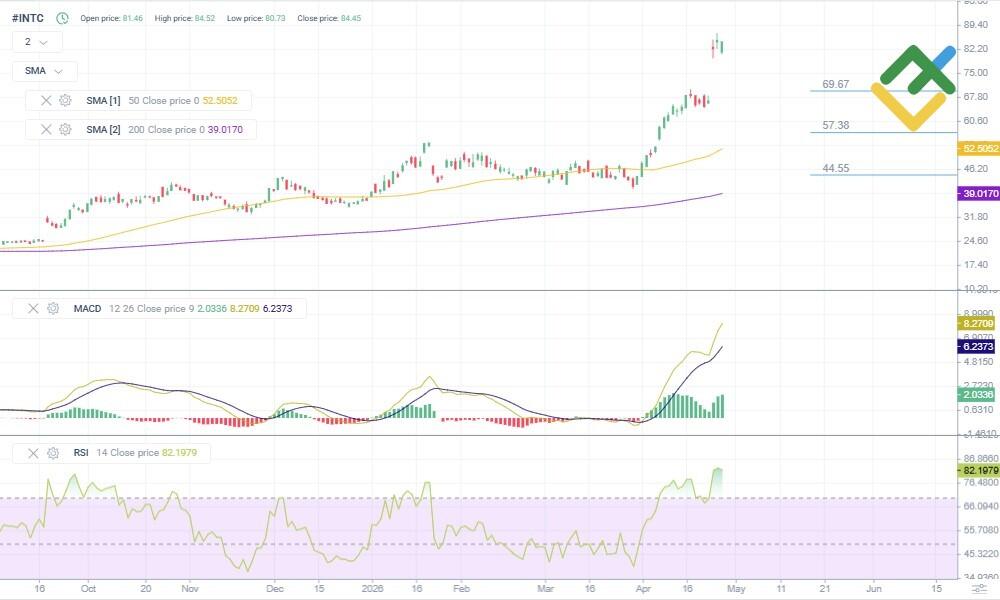
Task: Click the MACD label text
Action: [x=87, y=309]
